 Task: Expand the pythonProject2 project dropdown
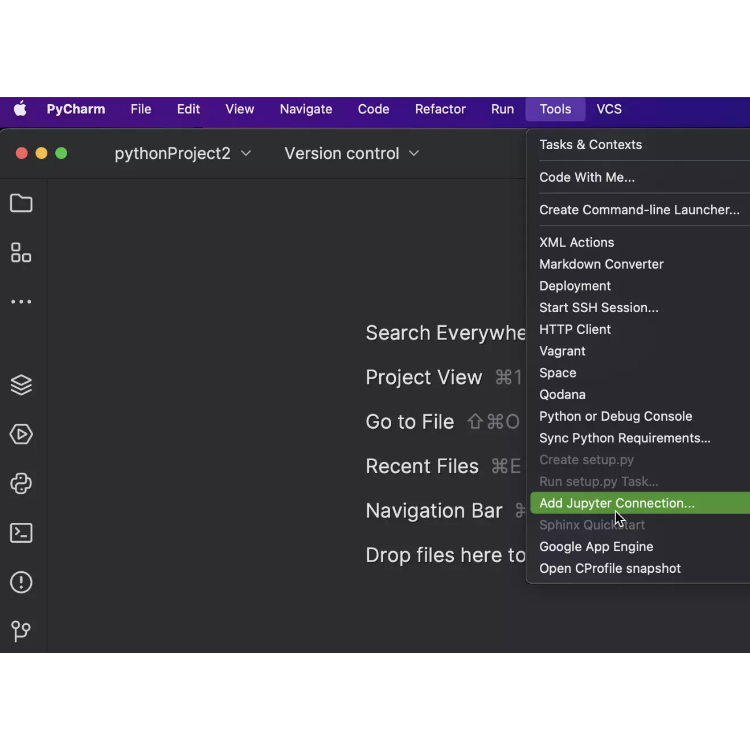click(x=183, y=153)
